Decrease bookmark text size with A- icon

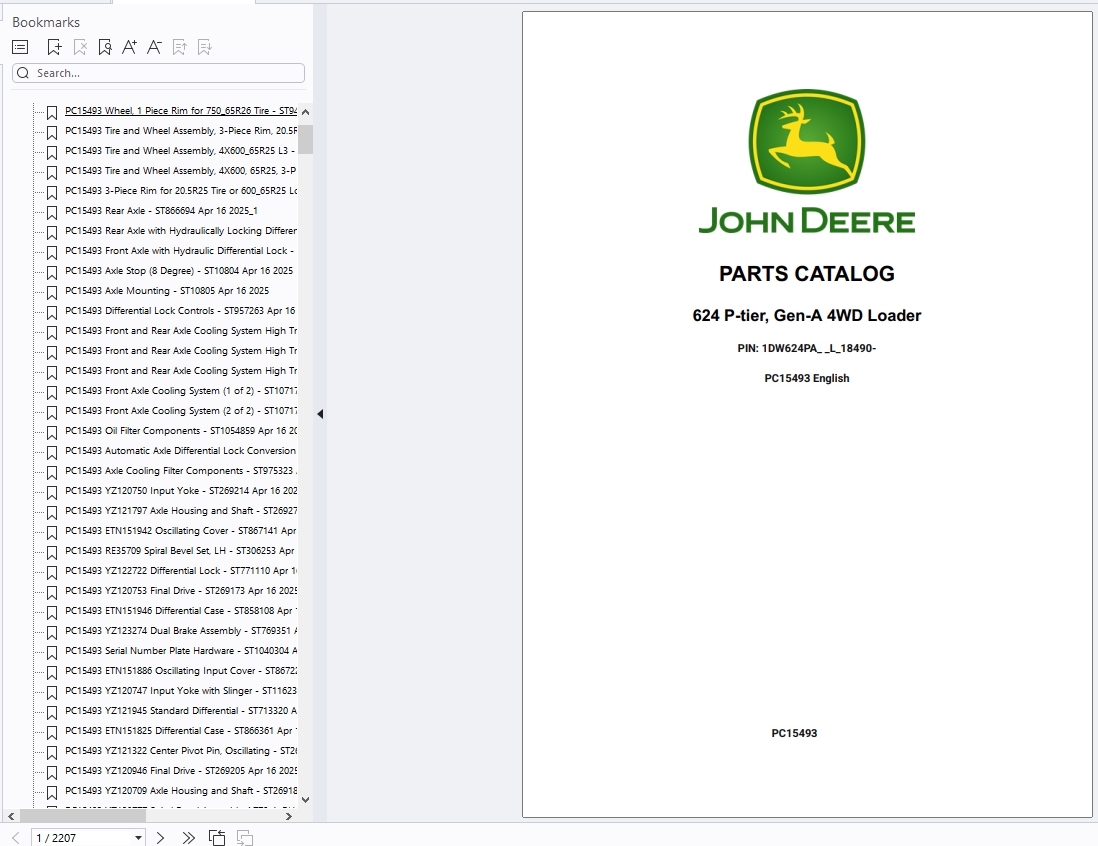coord(154,47)
